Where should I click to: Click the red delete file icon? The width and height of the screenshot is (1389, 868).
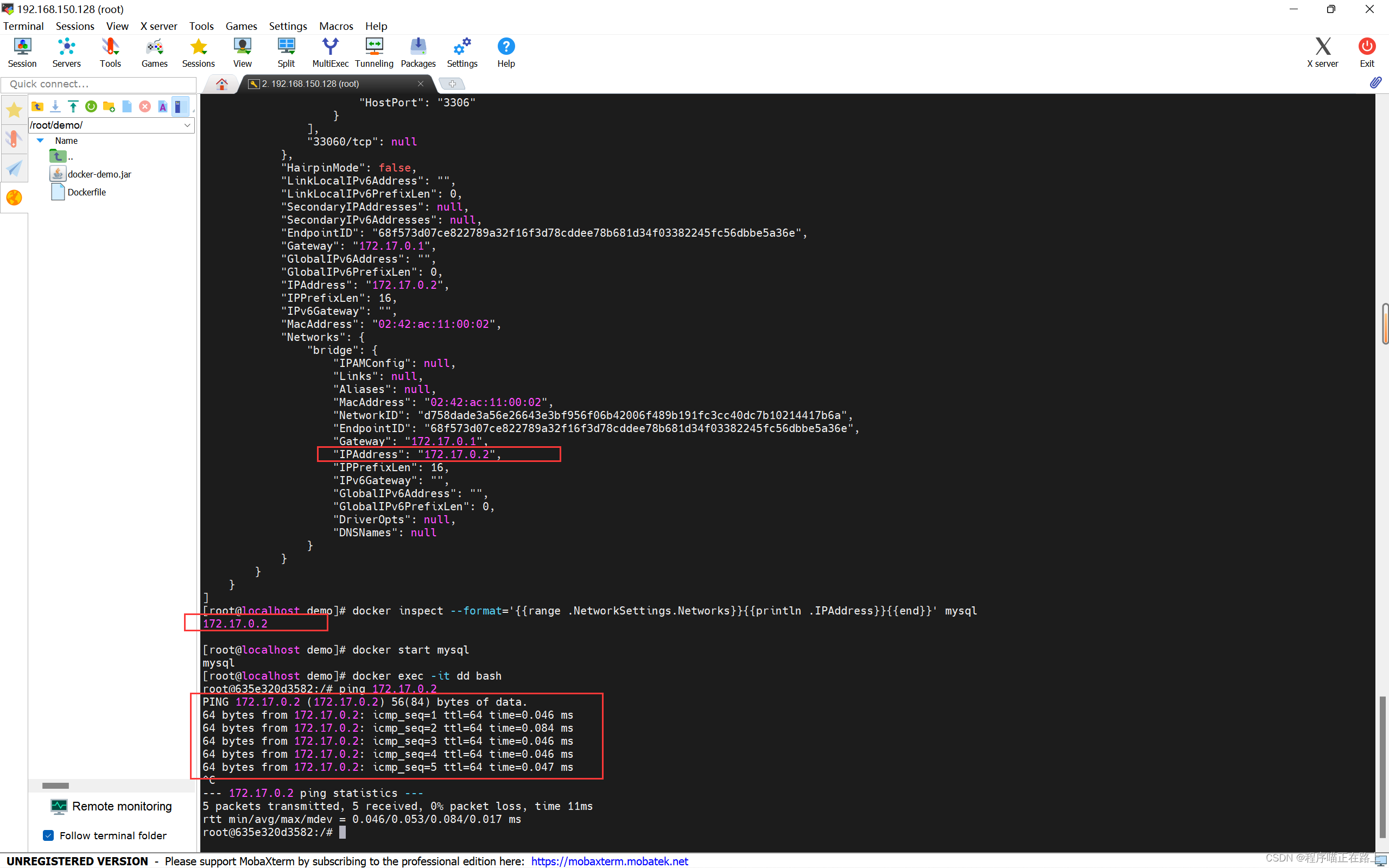click(144, 106)
